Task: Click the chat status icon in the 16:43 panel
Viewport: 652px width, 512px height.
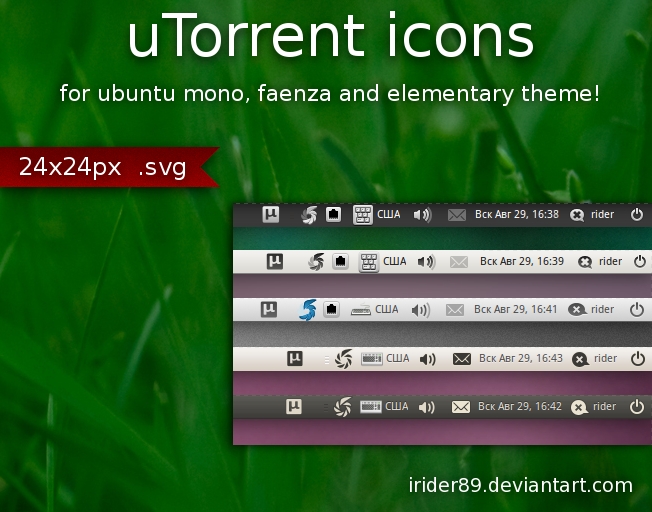Action: [580, 359]
